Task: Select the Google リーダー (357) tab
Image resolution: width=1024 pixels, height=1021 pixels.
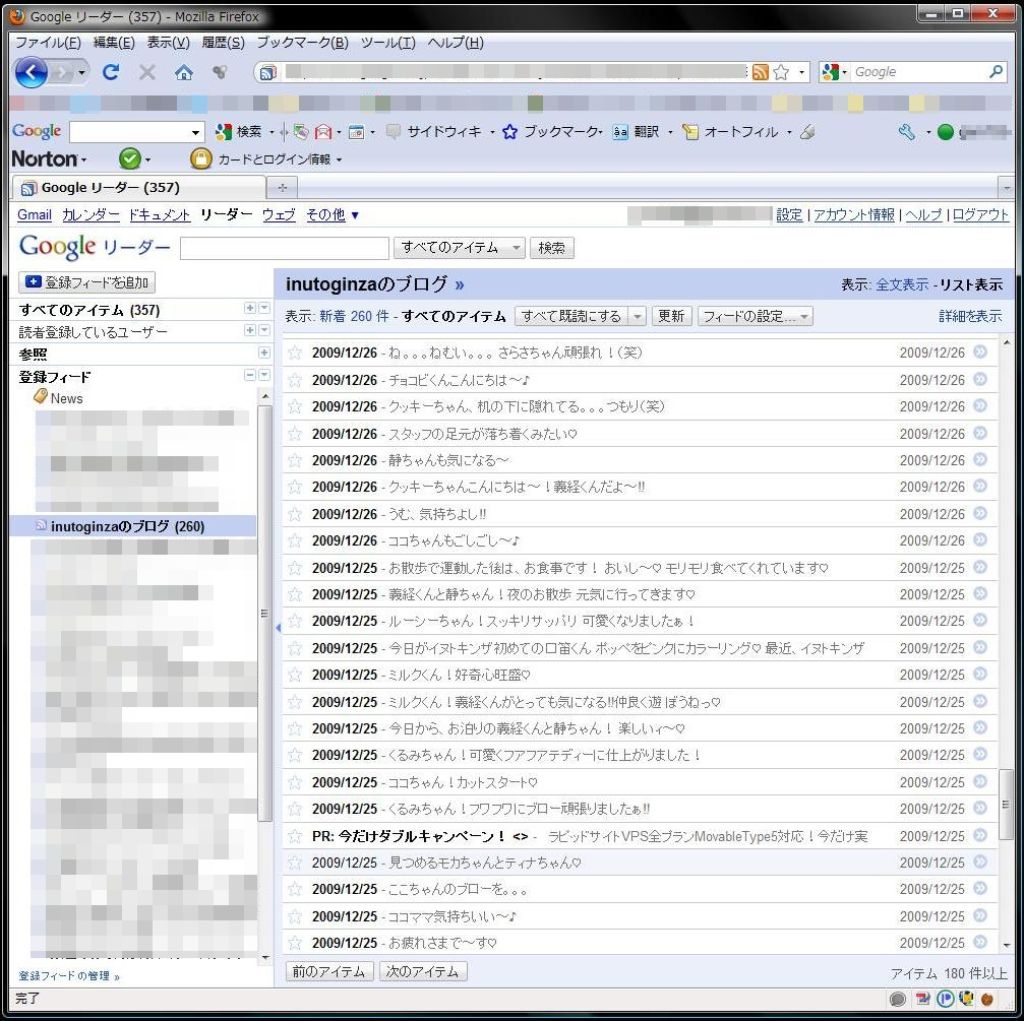Action: [138, 188]
